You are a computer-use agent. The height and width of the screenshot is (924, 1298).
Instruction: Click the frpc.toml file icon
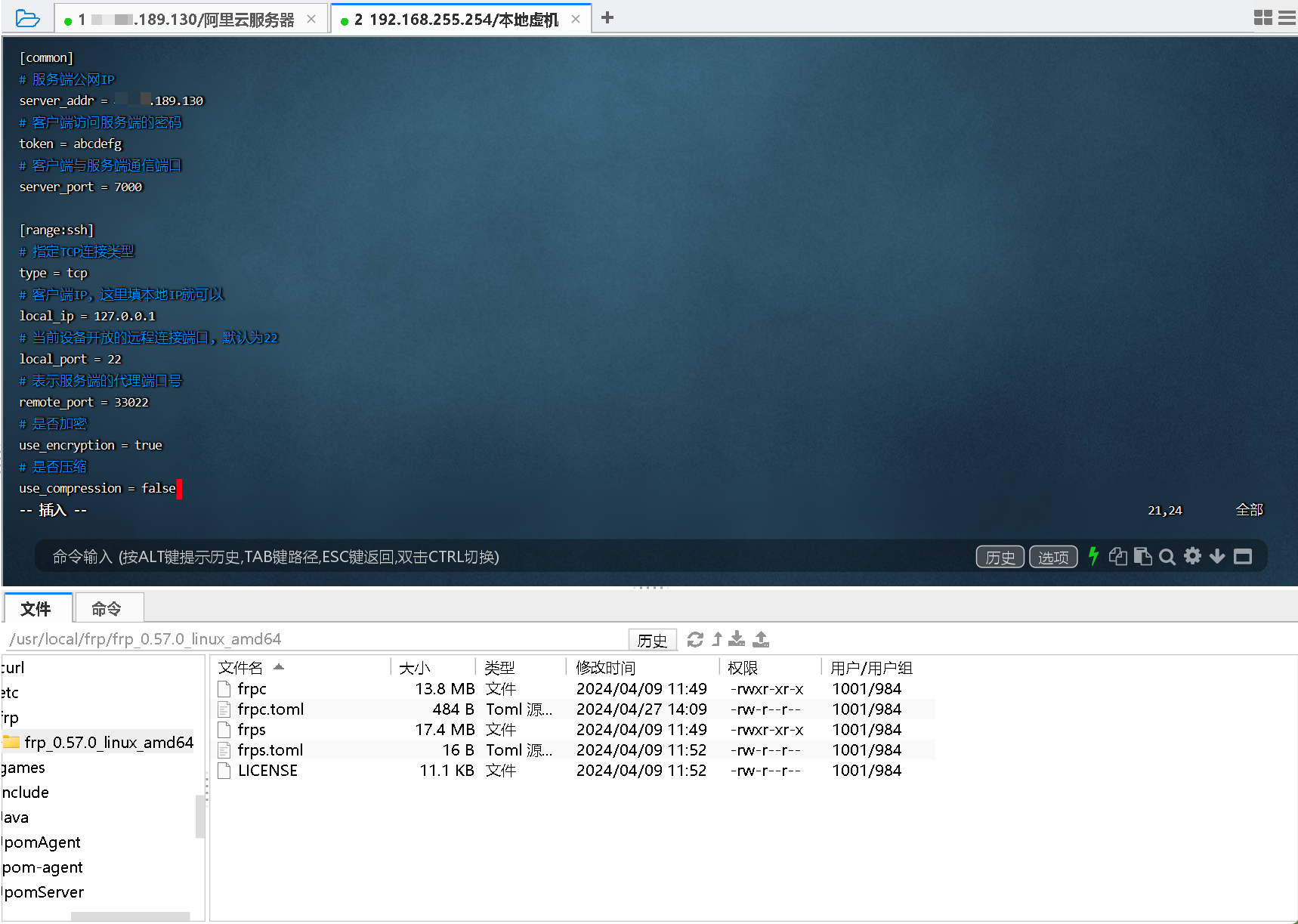coord(224,709)
